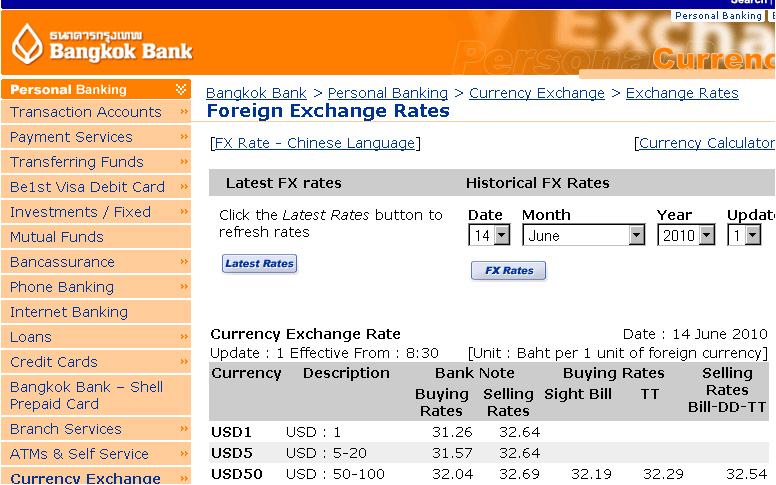The height and width of the screenshot is (485, 776).
Task: Open the Date dropdown showing 14
Action: tap(489, 235)
